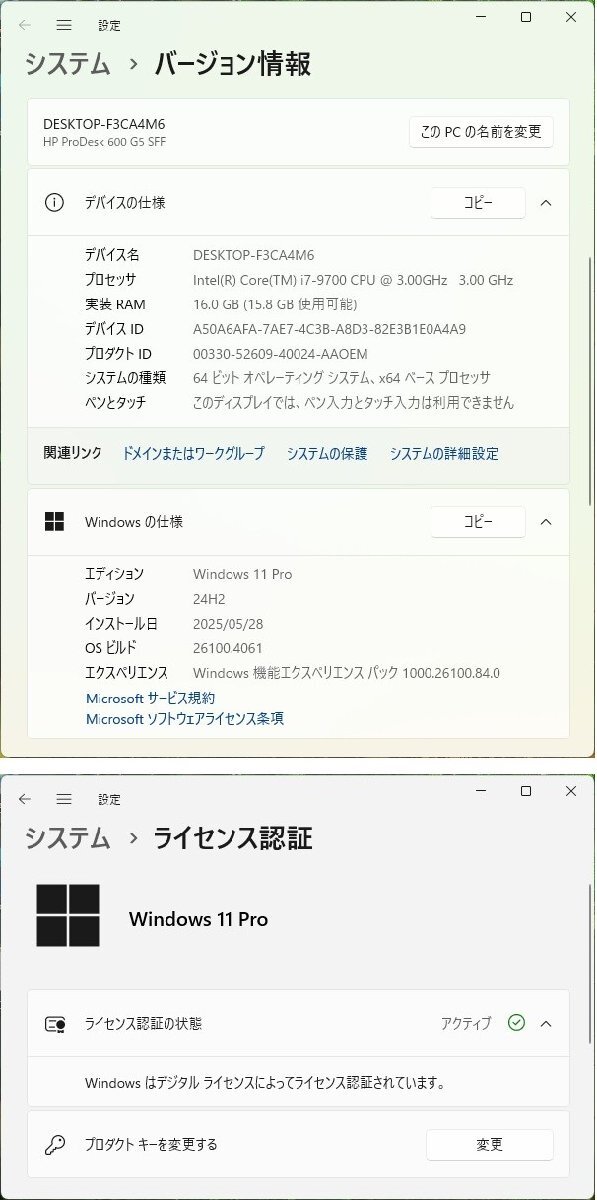The image size is (597, 1200).
Task: Click the green アクティブ checkmark icon
Action: tap(516, 1023)
